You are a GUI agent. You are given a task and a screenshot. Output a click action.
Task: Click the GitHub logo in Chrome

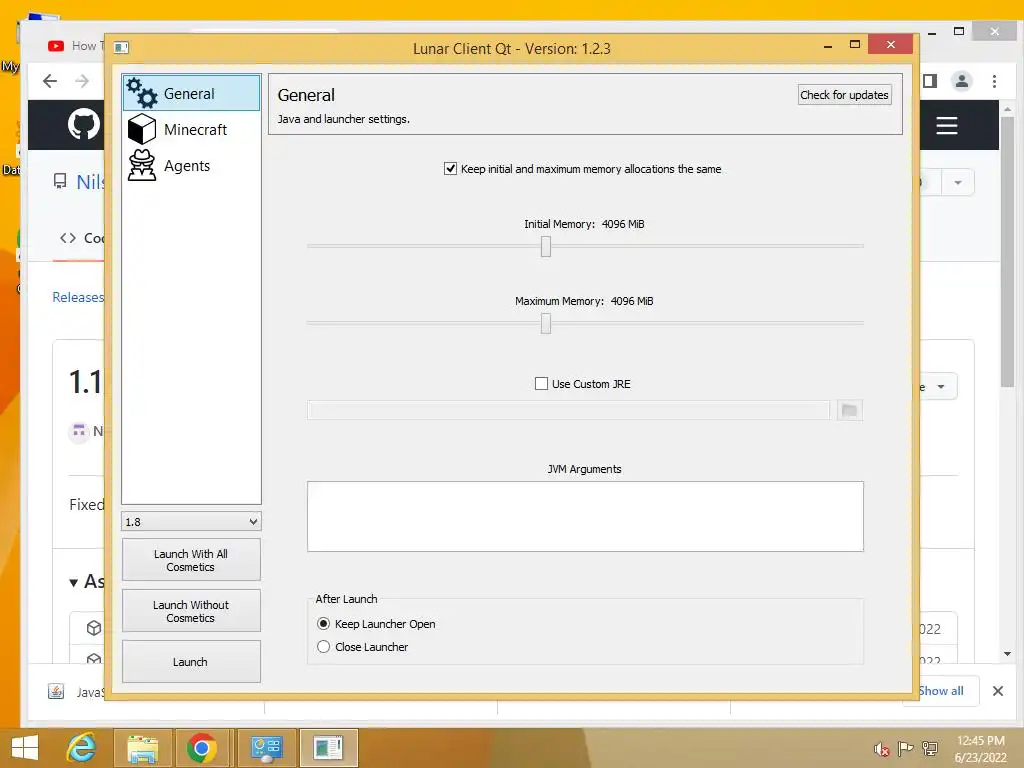click(x=84, y=124)
